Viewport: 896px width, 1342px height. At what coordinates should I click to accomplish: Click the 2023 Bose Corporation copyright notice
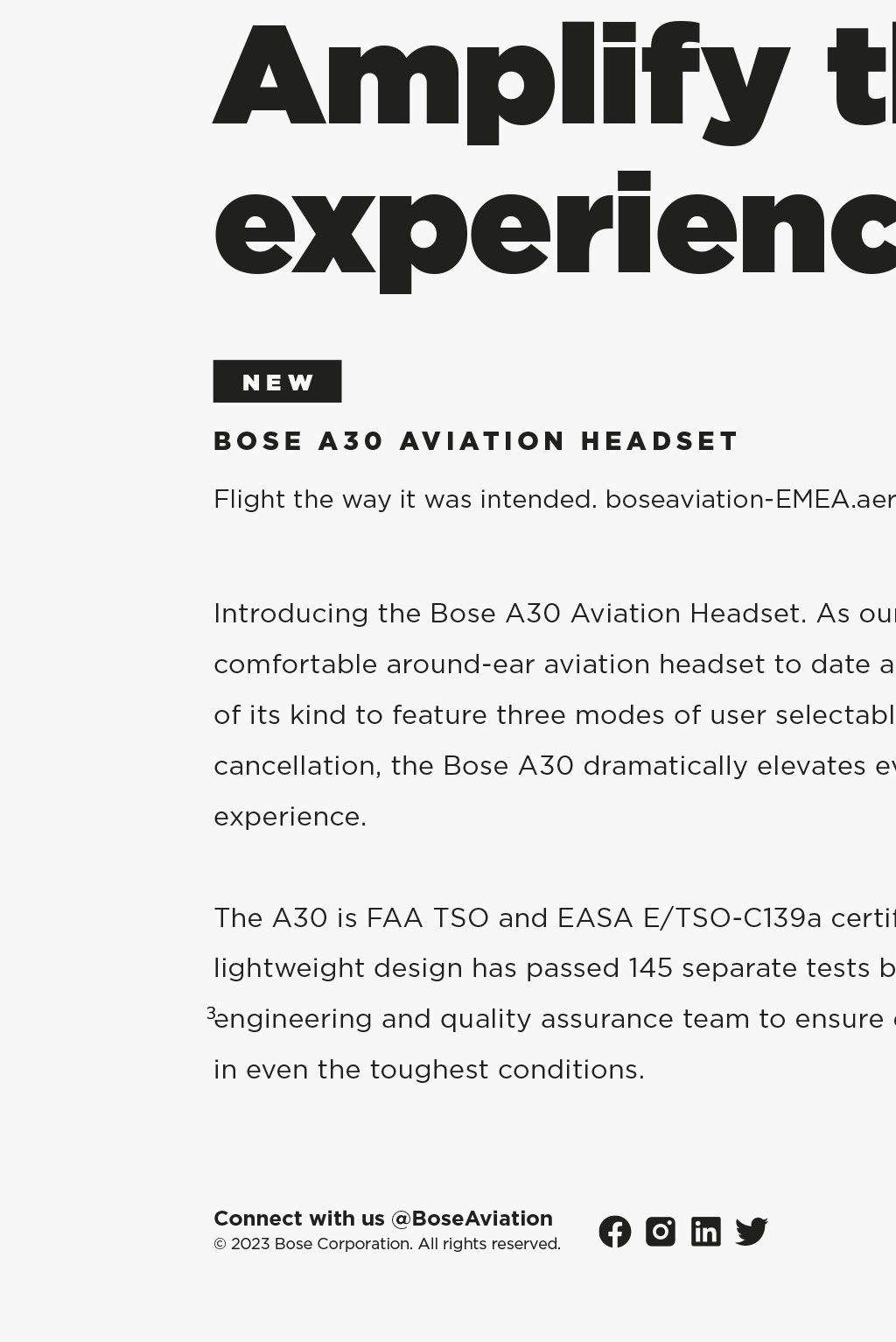387,1244
